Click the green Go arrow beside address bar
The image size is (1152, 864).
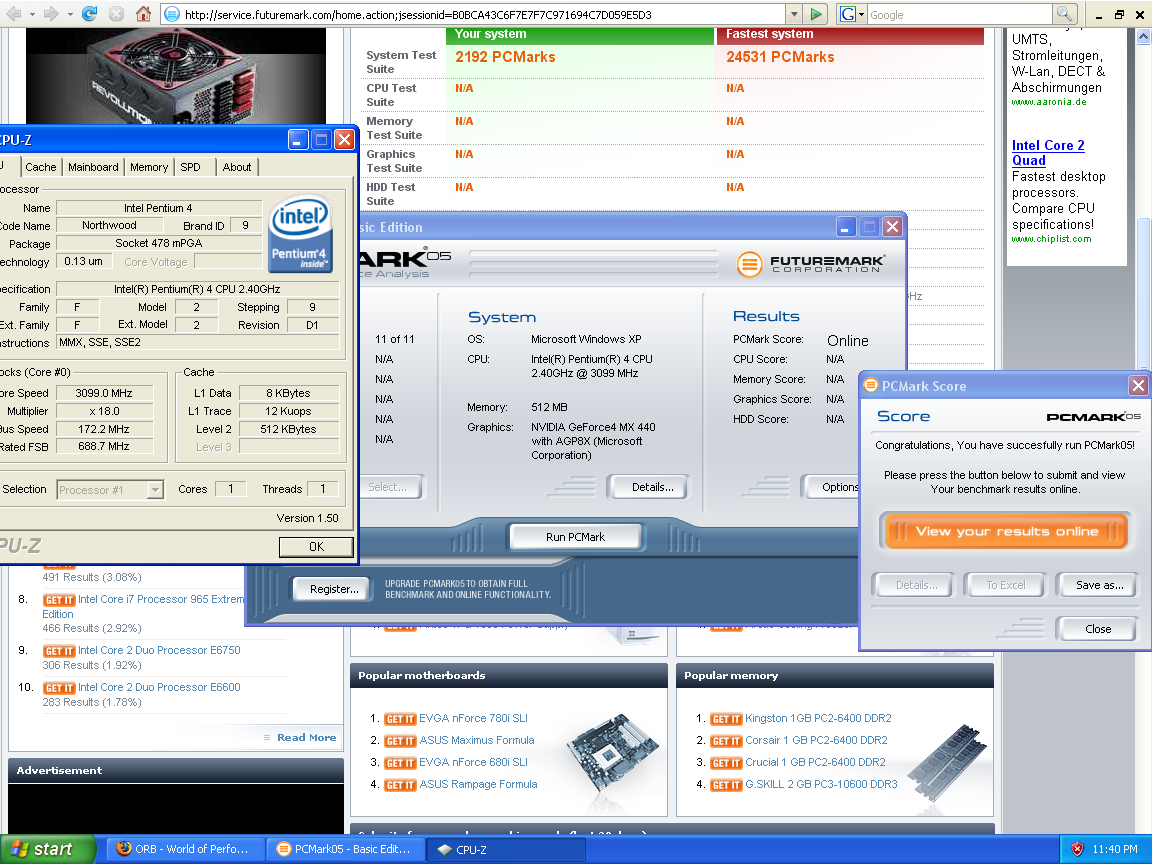point(816,14)
